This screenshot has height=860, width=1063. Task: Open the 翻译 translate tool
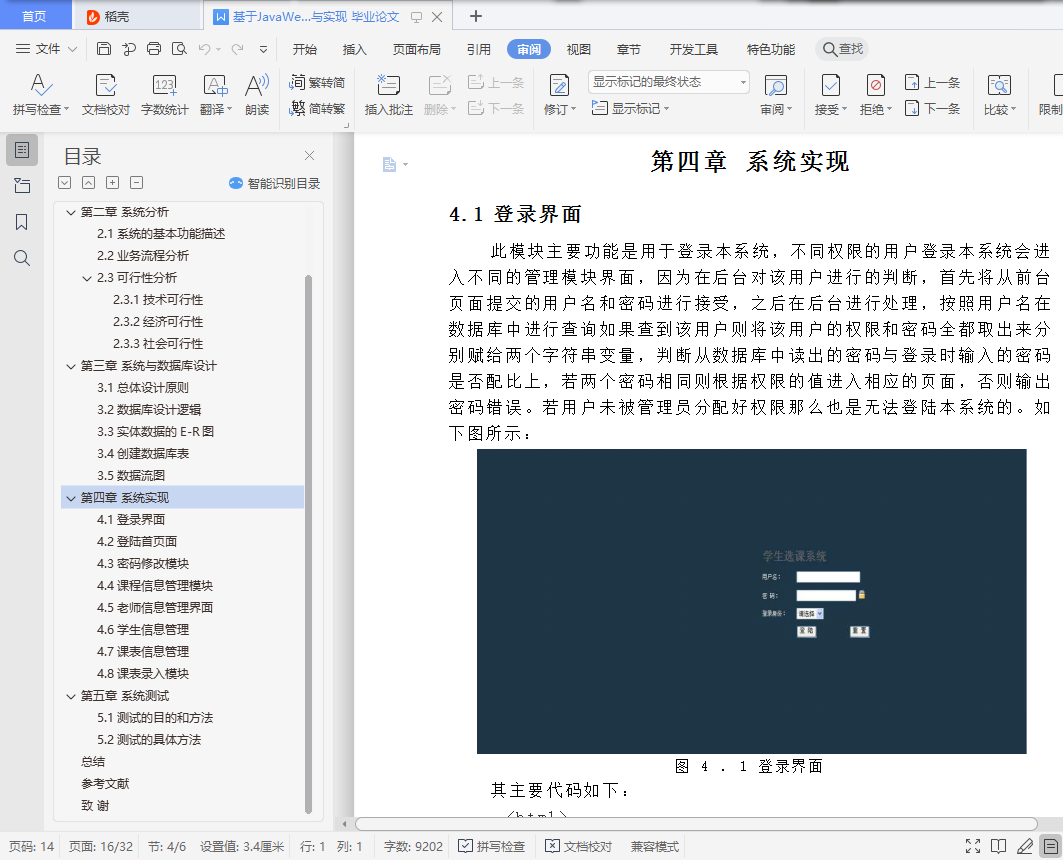(216, 95)
